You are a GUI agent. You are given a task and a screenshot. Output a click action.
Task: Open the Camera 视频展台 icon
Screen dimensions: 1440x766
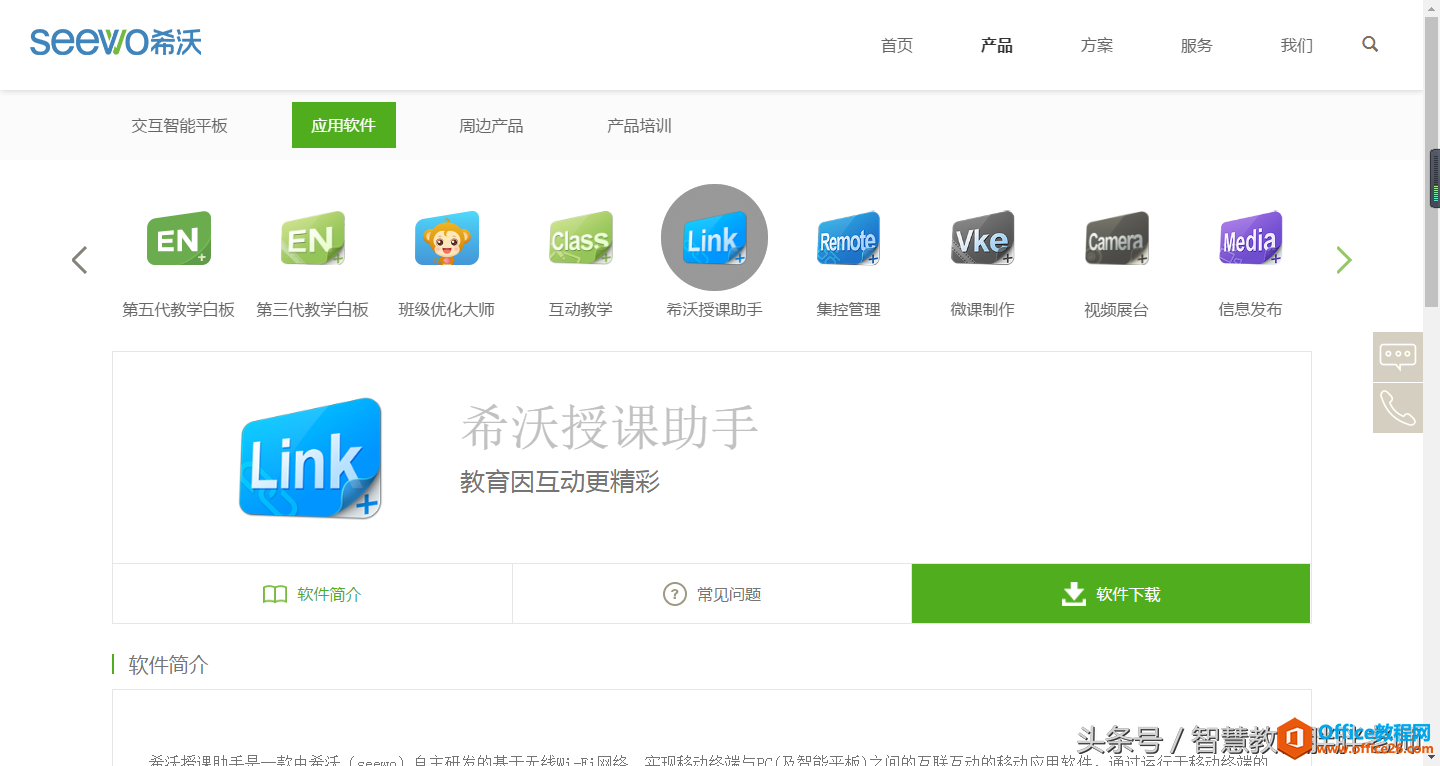point(1117,238)
